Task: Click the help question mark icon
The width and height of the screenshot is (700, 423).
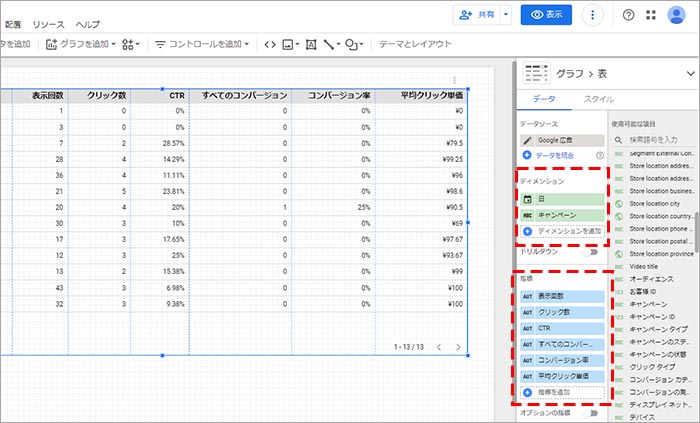Action: click(x=628, y=15)
